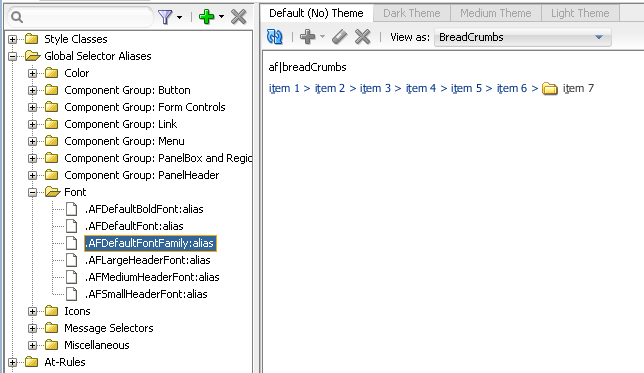
Task: Switch to Medium Theme tab
Action: coord(496,13)
